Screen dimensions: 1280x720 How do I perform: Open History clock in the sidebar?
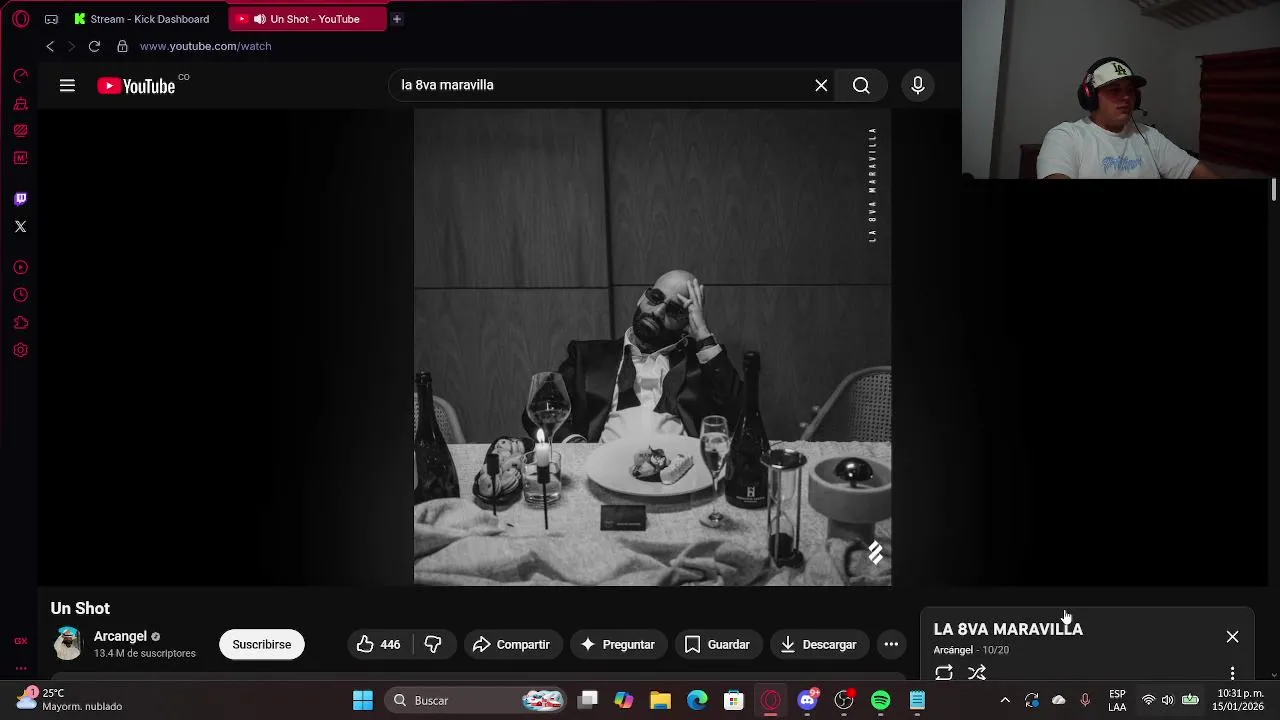tap(20, 295)
